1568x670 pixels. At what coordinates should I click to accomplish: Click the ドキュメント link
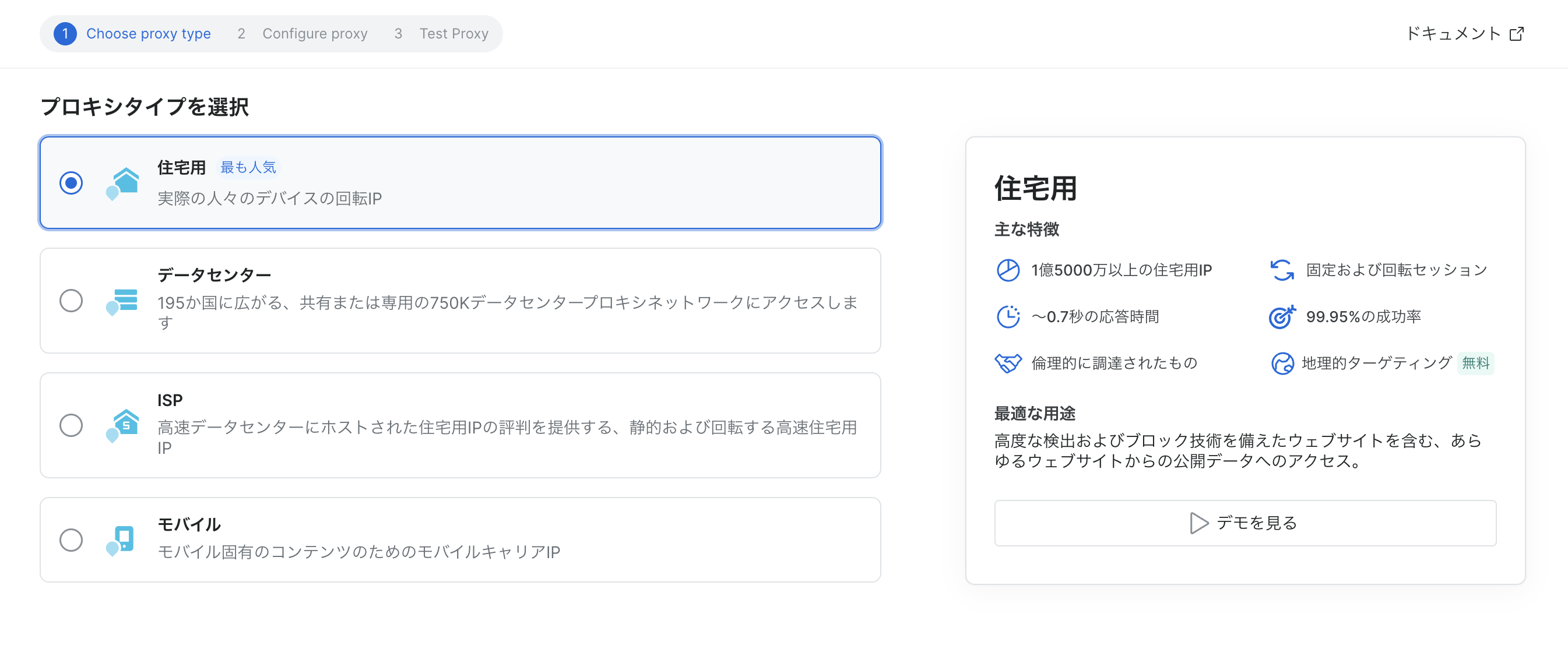point(1456,33)
